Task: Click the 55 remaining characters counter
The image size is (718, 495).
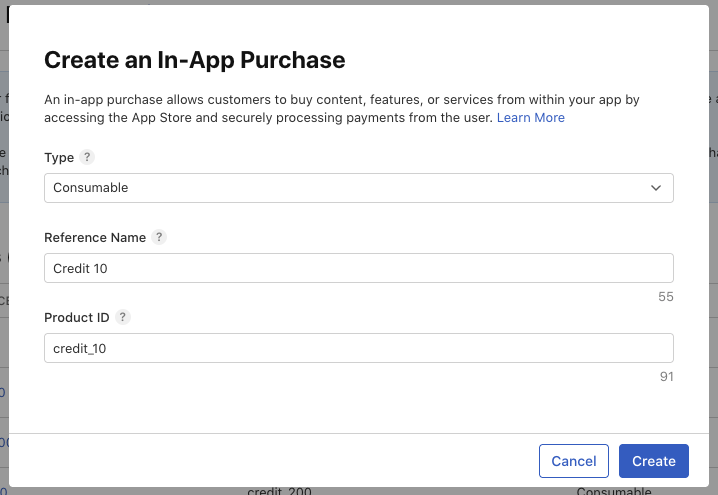Action: [x=666, y=297]
